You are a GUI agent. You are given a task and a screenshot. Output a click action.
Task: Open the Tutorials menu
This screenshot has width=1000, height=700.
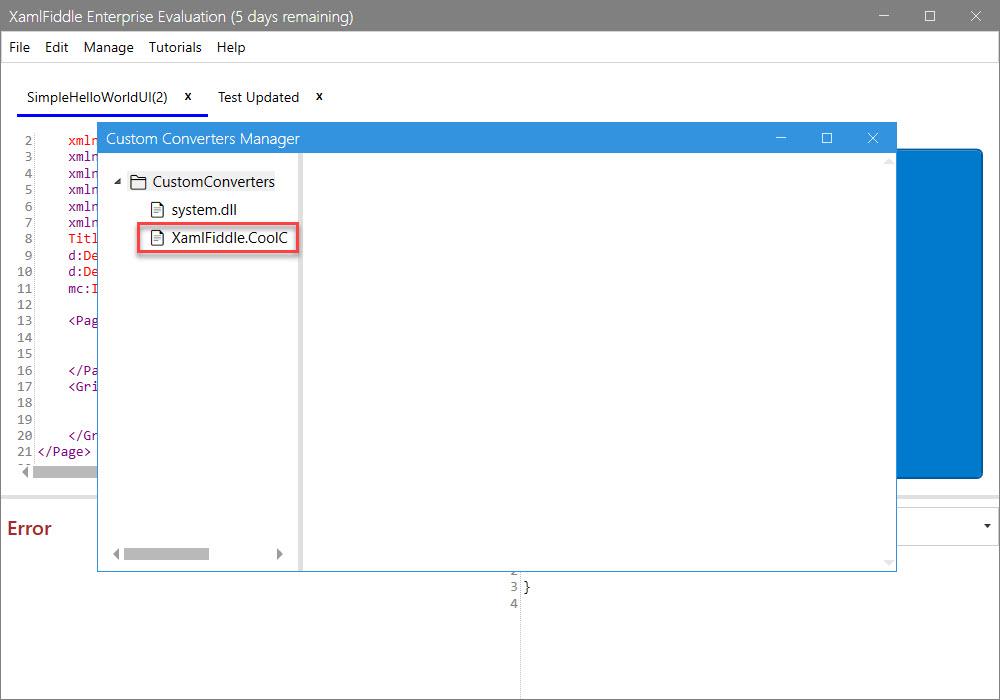click(175, 47)
